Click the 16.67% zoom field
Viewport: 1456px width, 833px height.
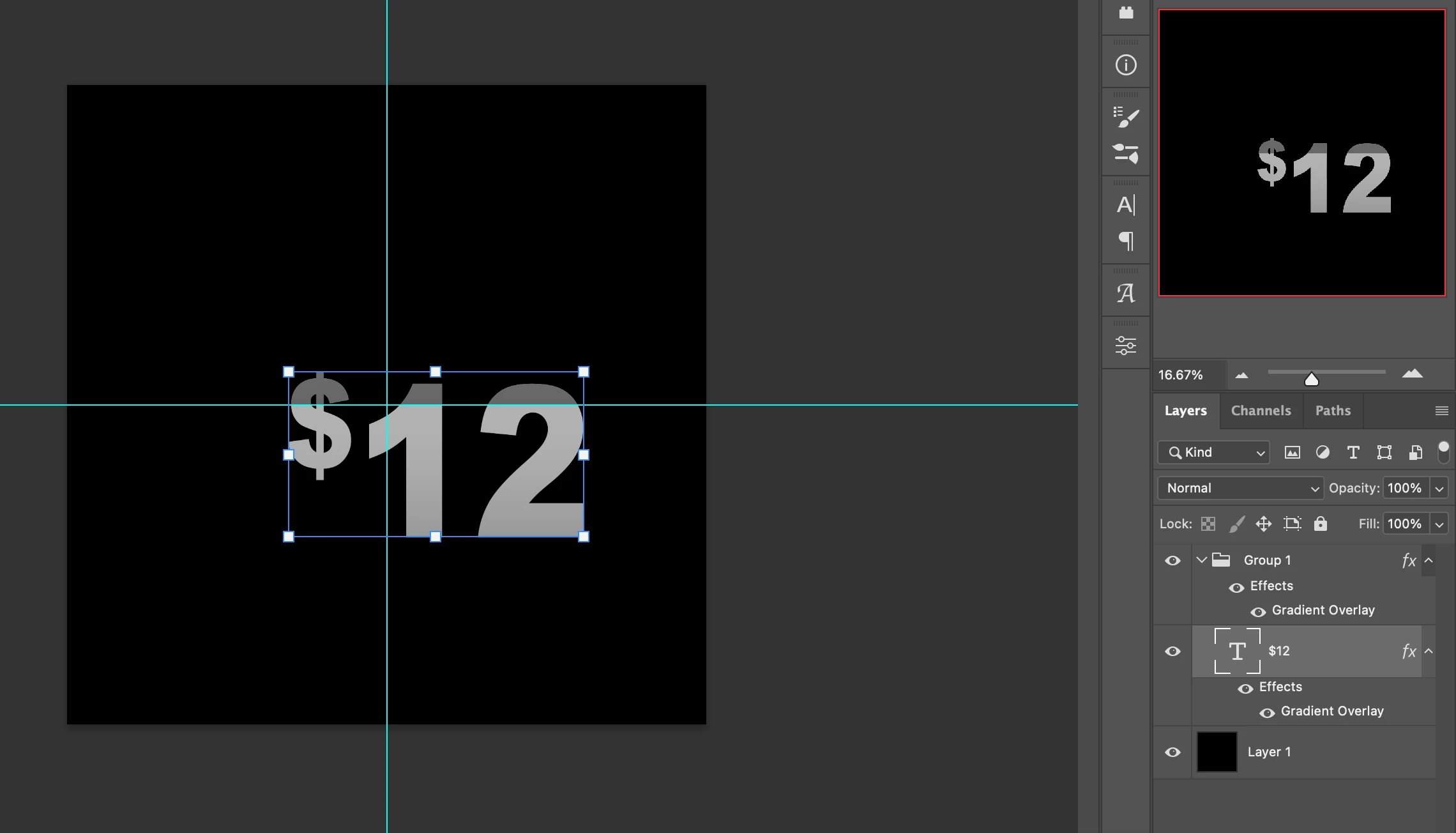pyautogui.click(x=1181, y=375)
